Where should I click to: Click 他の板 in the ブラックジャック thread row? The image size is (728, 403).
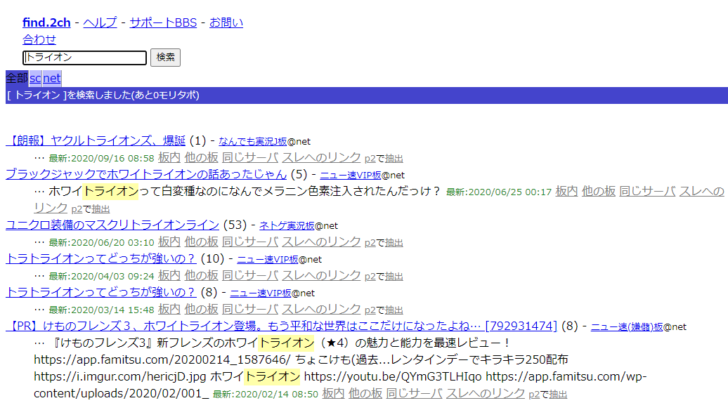(x=598, y=191)
